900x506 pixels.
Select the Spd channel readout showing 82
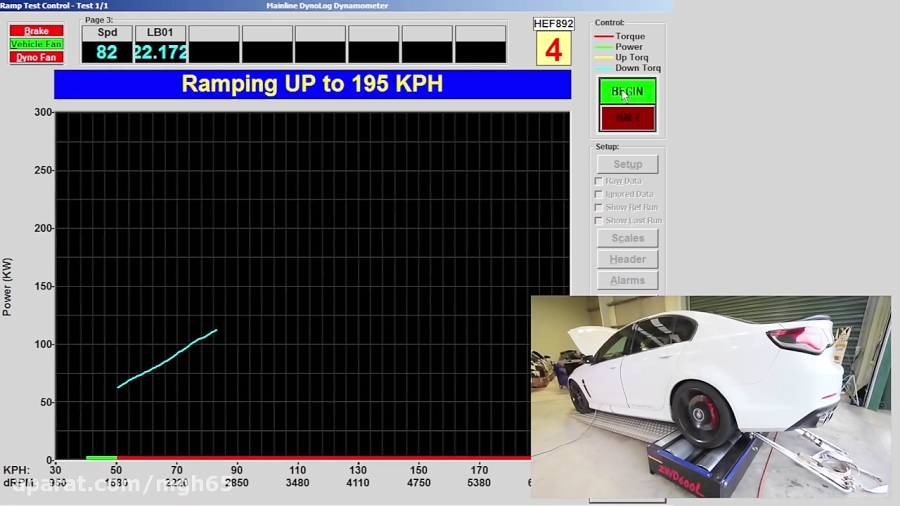[107, 52]
